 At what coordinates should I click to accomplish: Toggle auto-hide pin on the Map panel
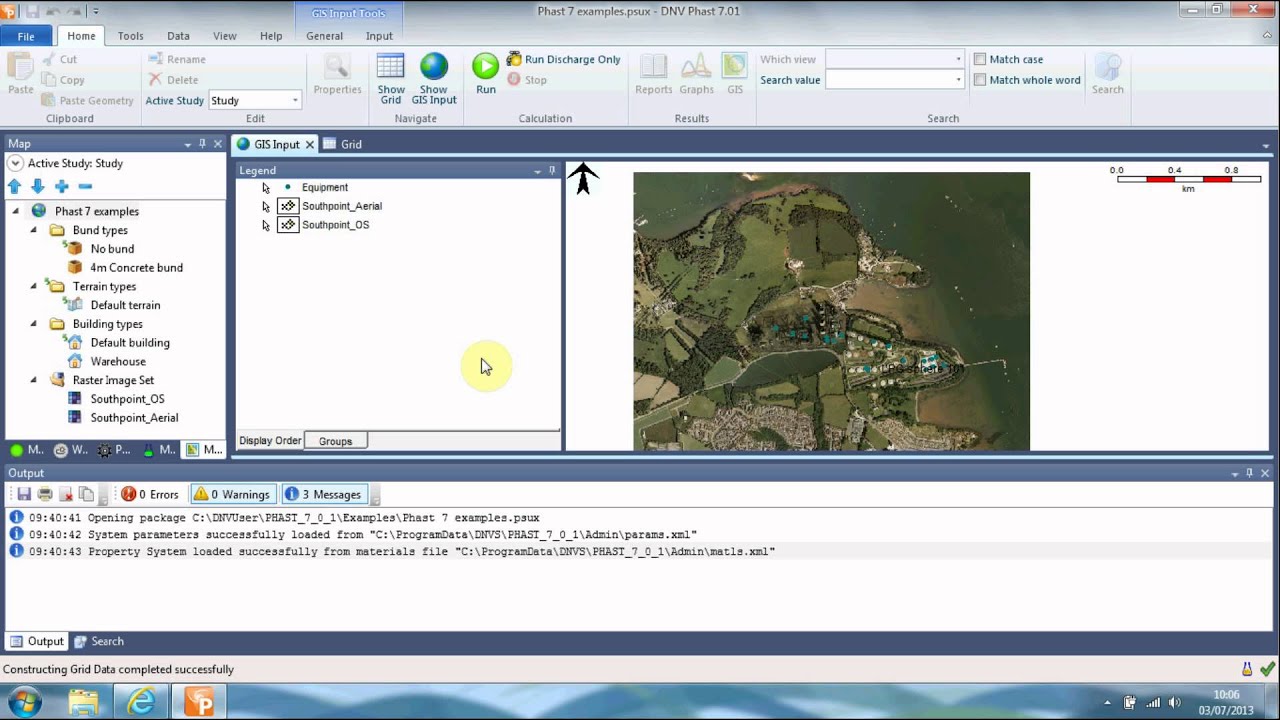[202, 144]
